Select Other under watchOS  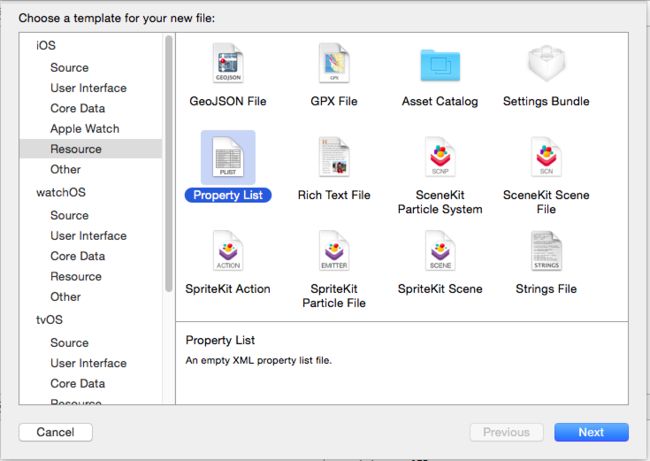point(65,296)
